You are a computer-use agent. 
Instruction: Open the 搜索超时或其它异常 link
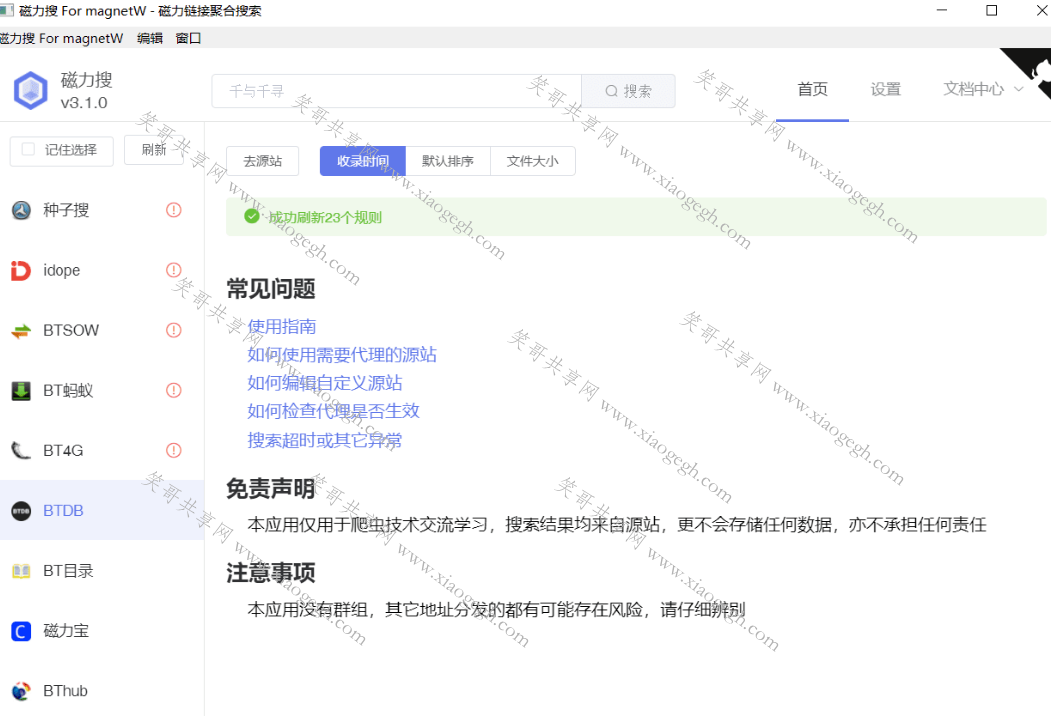click(325, 440)
